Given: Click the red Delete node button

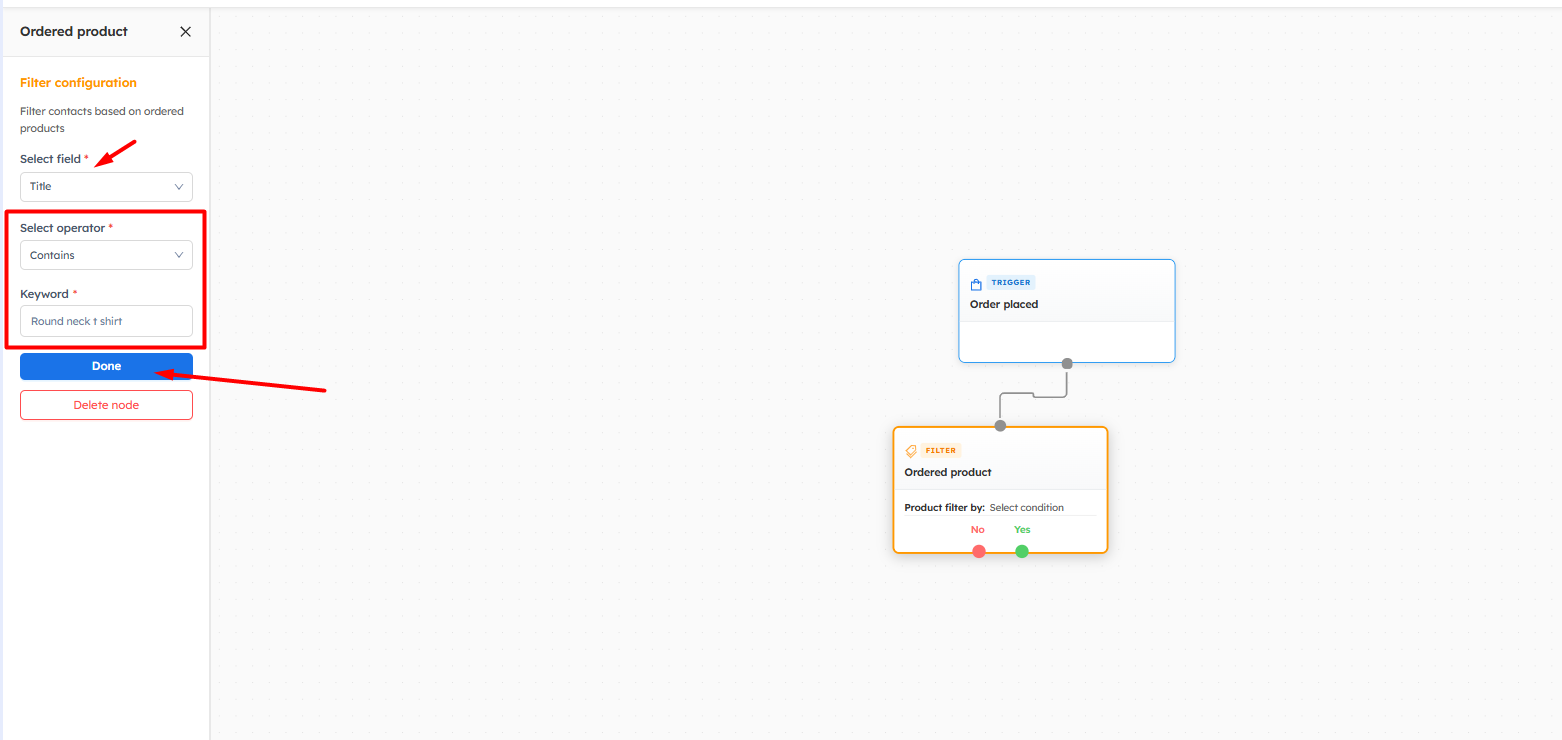Looking at the screenshot, I should point(106,405).
